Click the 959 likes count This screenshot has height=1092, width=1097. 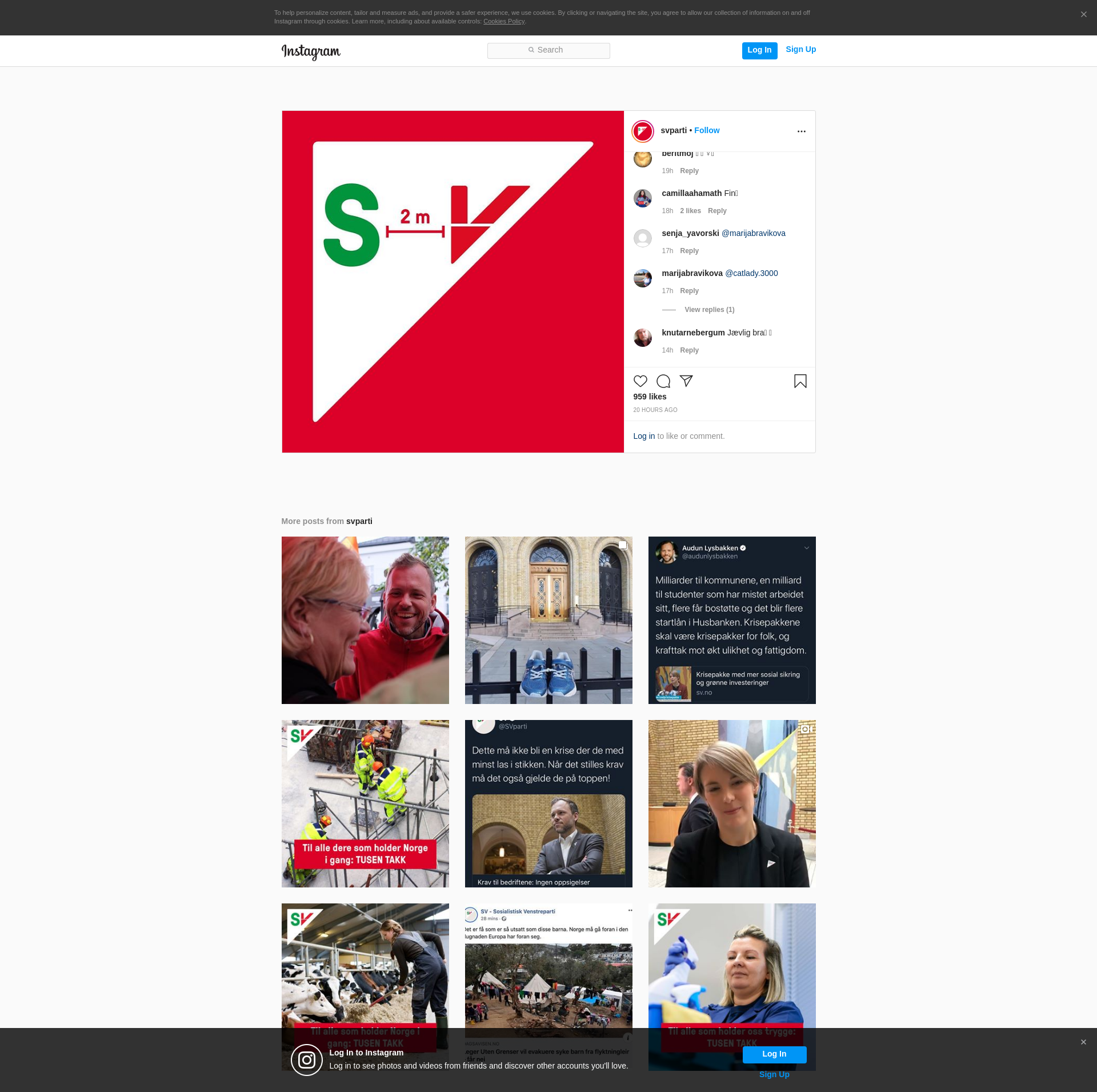click(x=650, y=397)
